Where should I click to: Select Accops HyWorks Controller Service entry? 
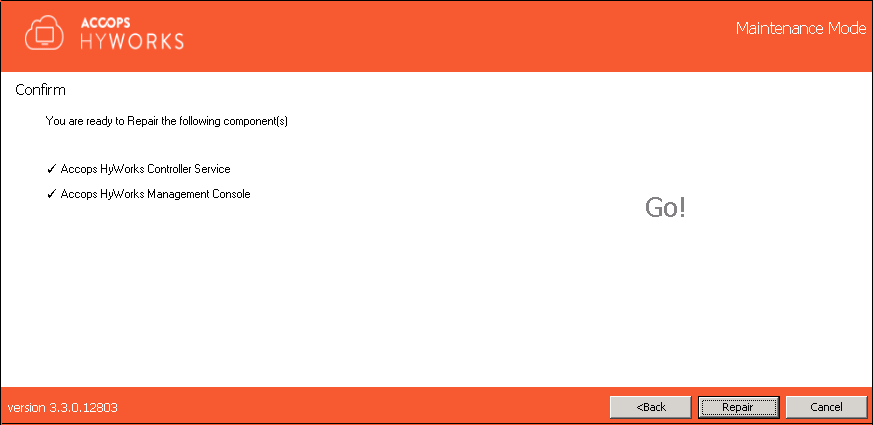[145, 169]
